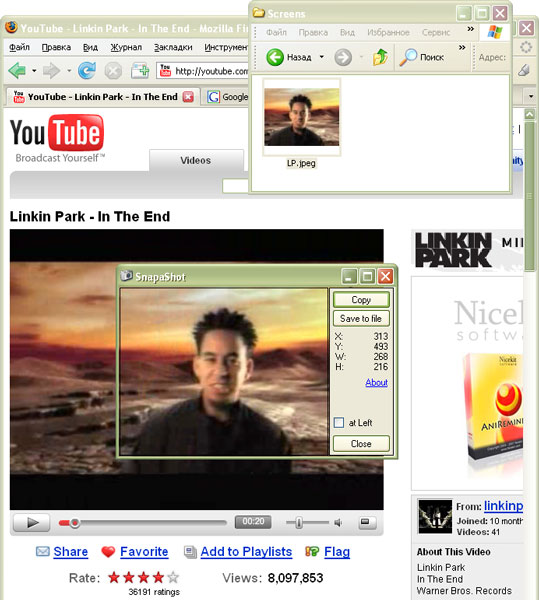Click the Firefox reload page icon
Image resolution: width=539 pixels, height=600 pixels.
pyautogui.click(x=87, y=70)
